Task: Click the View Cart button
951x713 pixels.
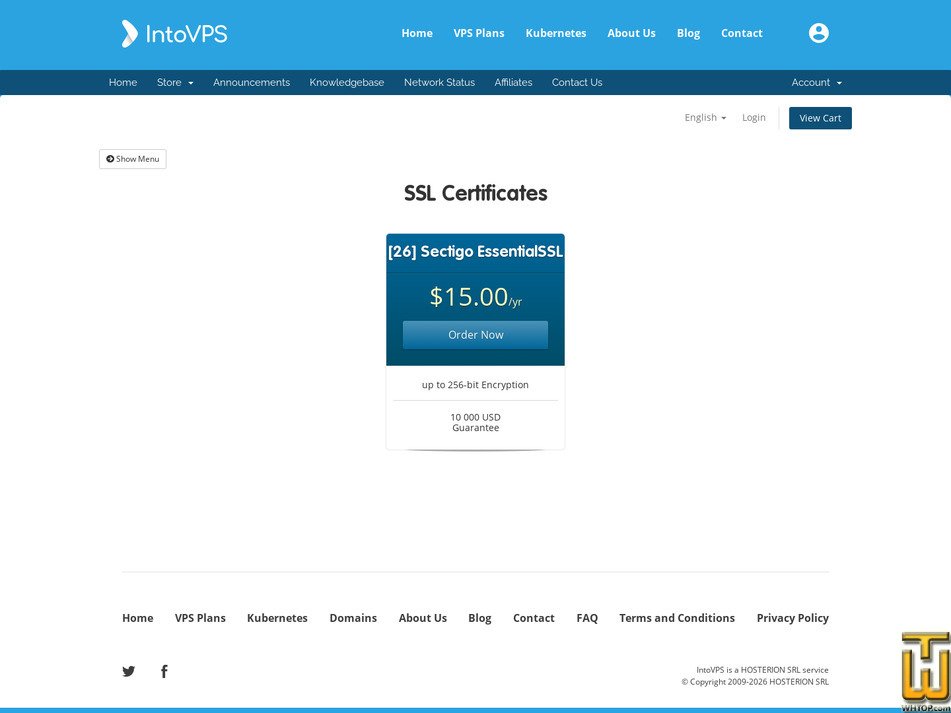Action: click(820, 118)
